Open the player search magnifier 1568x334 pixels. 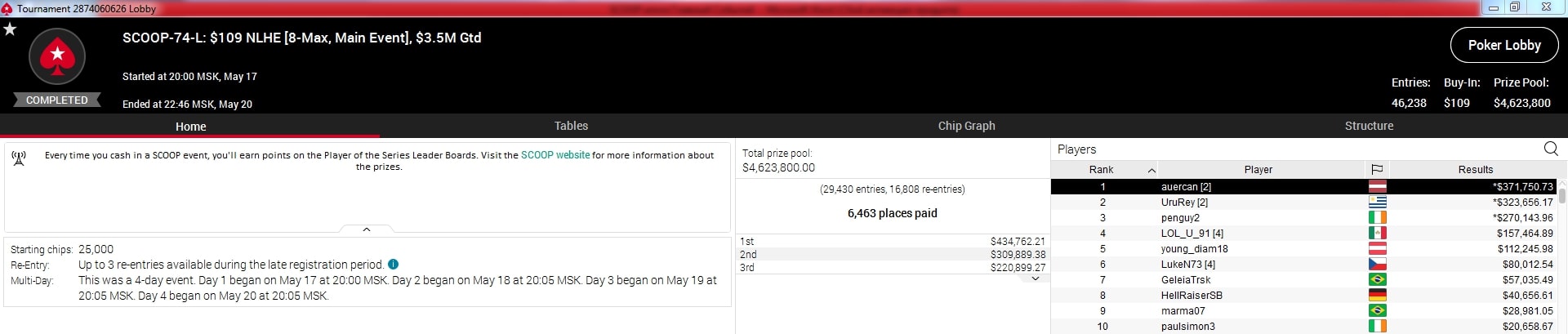[x=1551, y=149]
